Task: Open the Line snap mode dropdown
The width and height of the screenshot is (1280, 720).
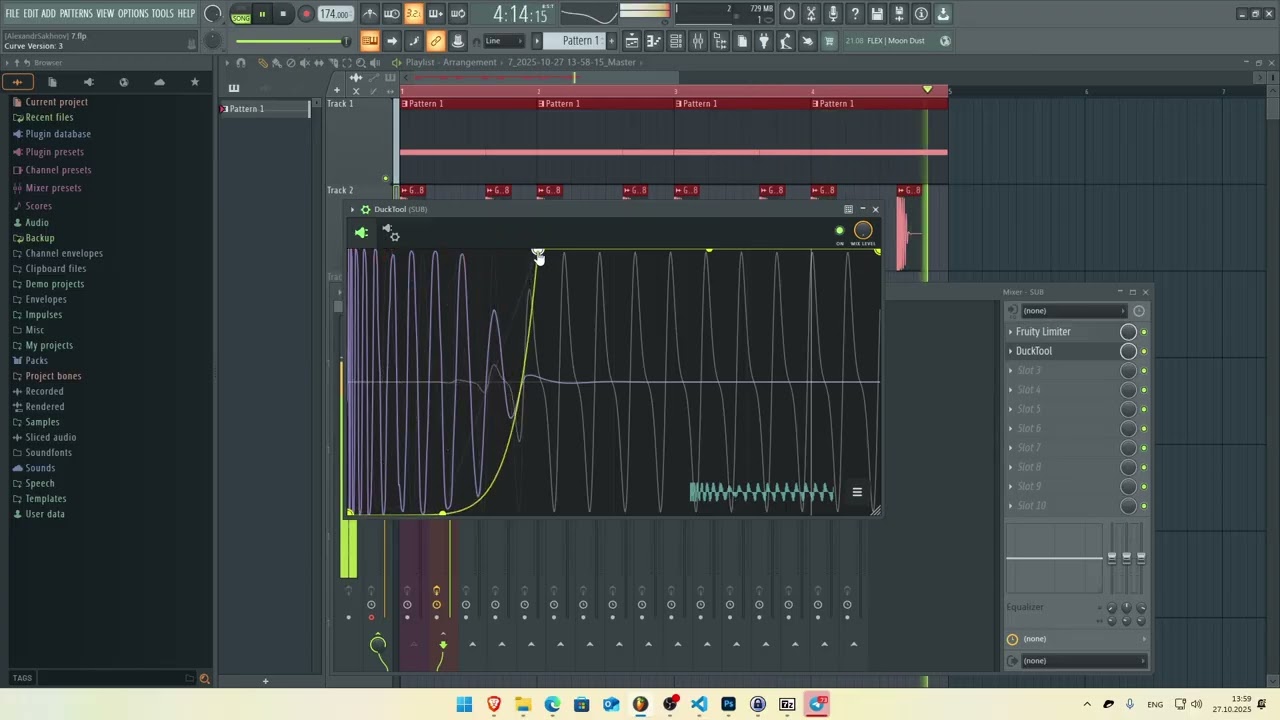Action: pos(503,41)
